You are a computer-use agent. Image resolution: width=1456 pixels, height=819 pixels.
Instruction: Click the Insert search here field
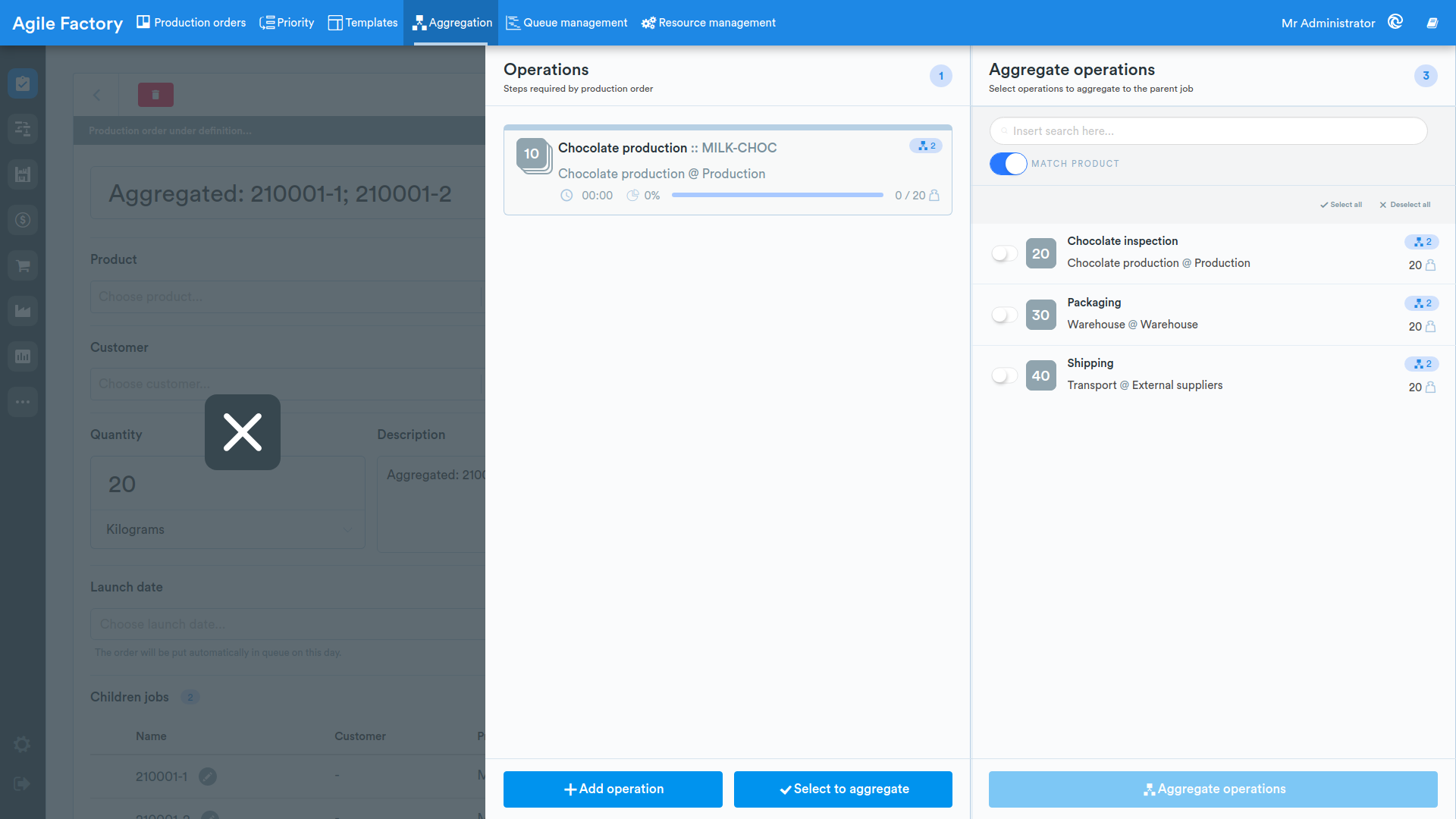[x=1209, y=130]
